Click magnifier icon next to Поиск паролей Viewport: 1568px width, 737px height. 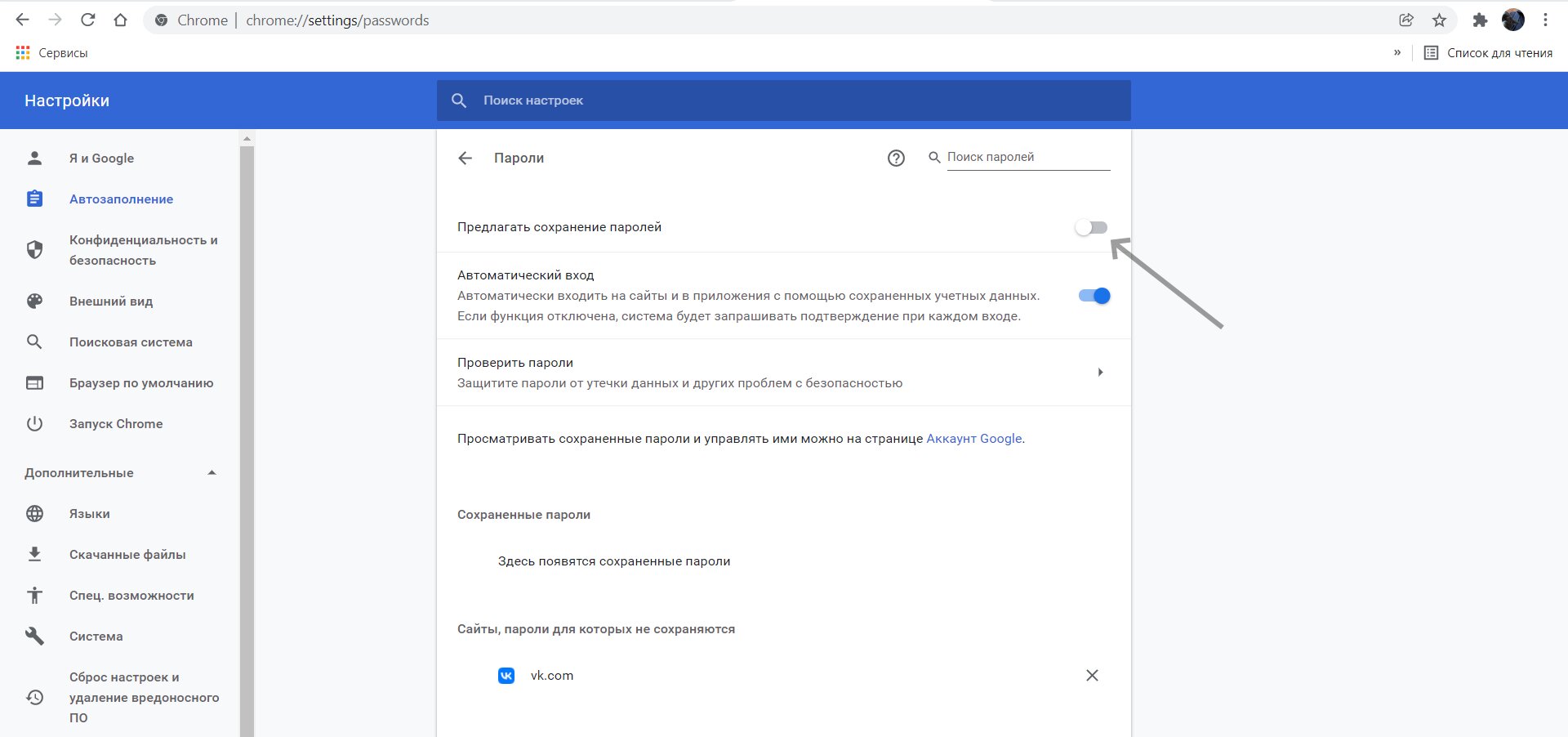pyautogui.click(x=934, y=157)
